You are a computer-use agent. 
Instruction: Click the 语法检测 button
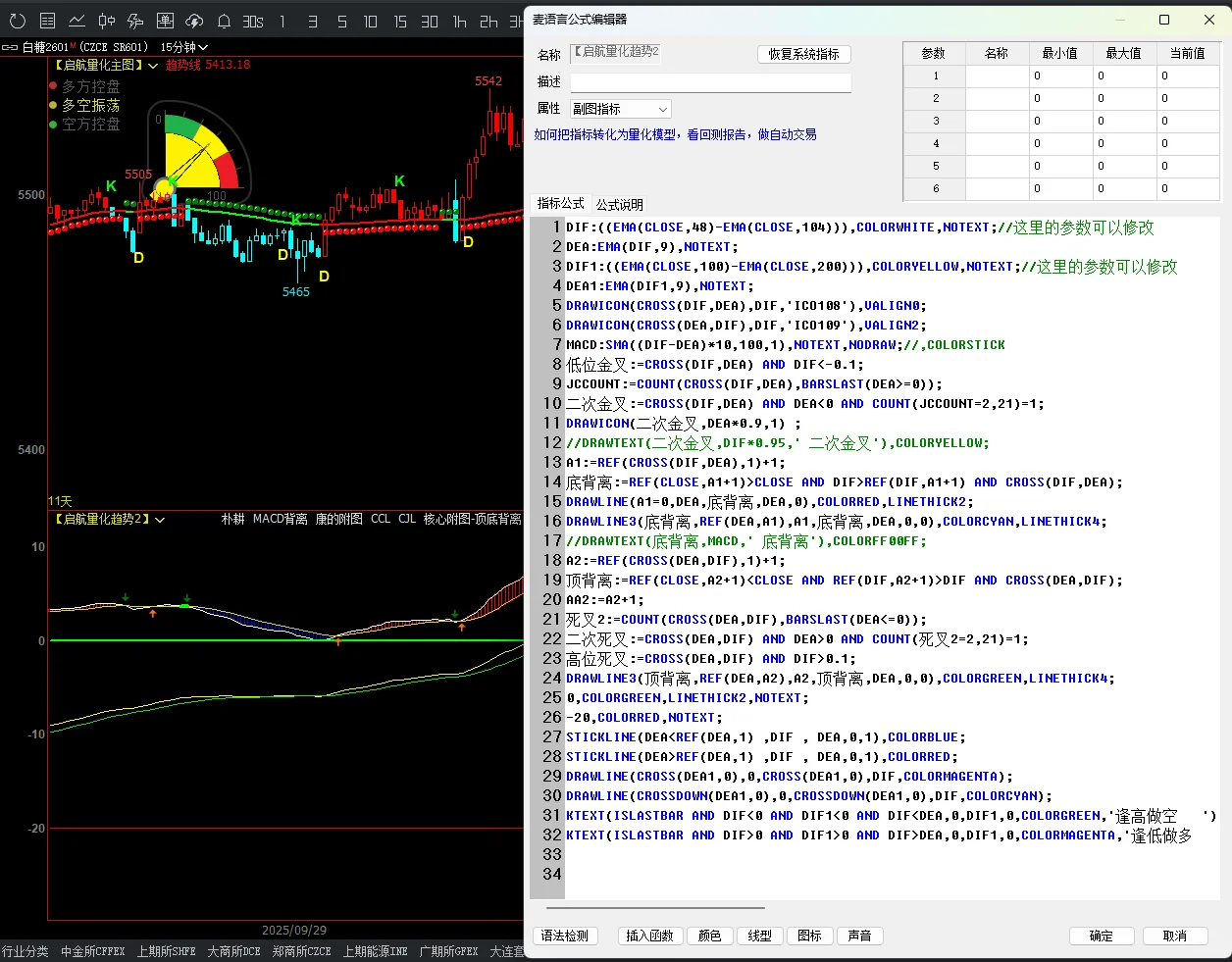pos(565,936)
